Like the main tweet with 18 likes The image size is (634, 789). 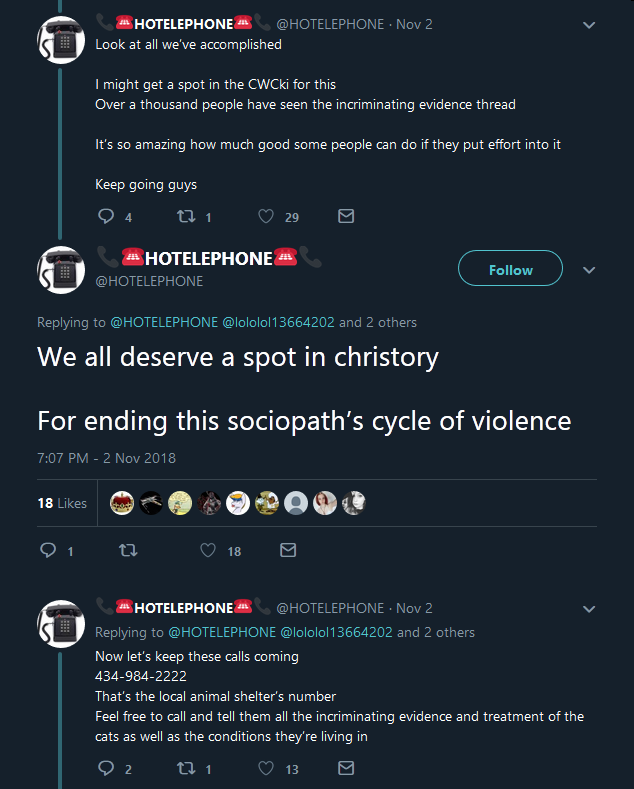click(208, 550)
